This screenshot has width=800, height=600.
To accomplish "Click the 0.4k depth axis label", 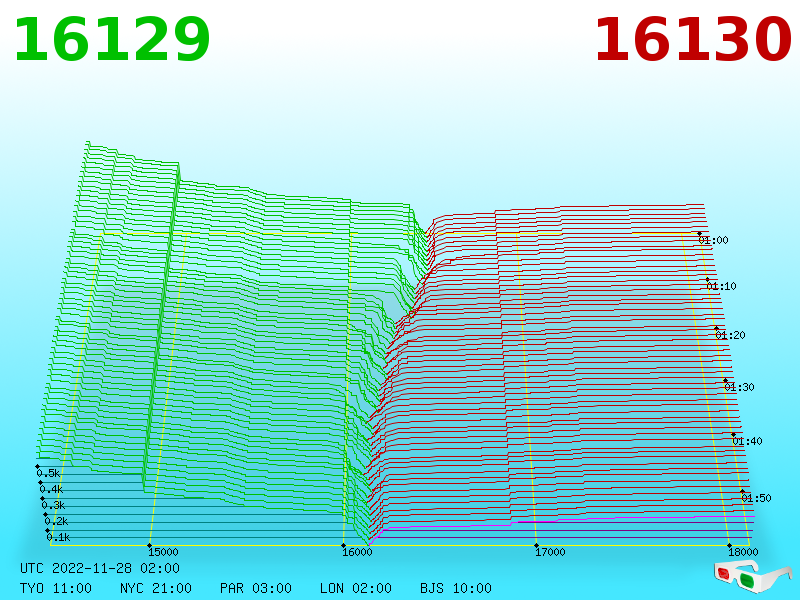I will pos(51,489).
